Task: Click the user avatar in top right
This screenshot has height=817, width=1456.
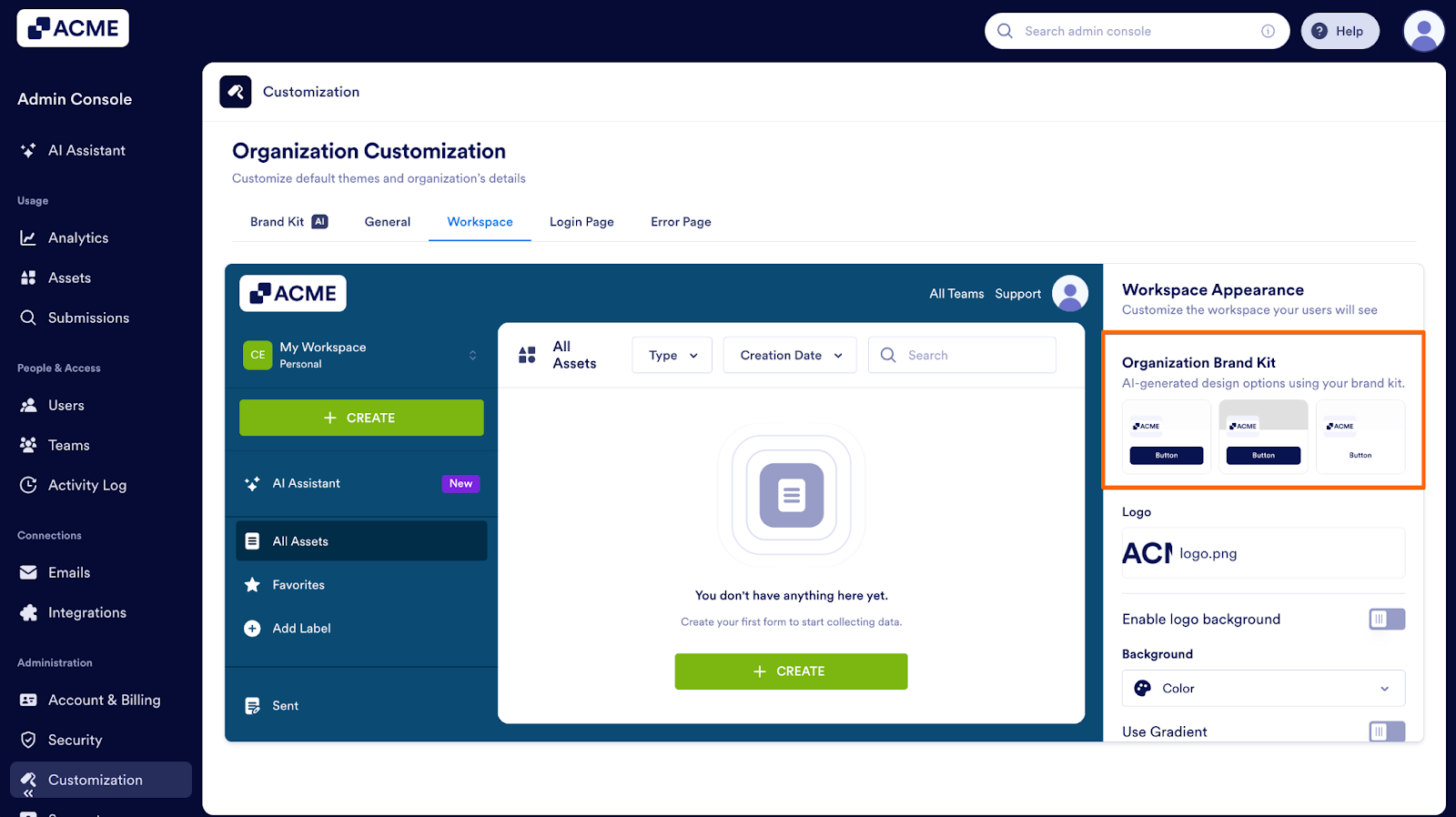Action: 1424,31
